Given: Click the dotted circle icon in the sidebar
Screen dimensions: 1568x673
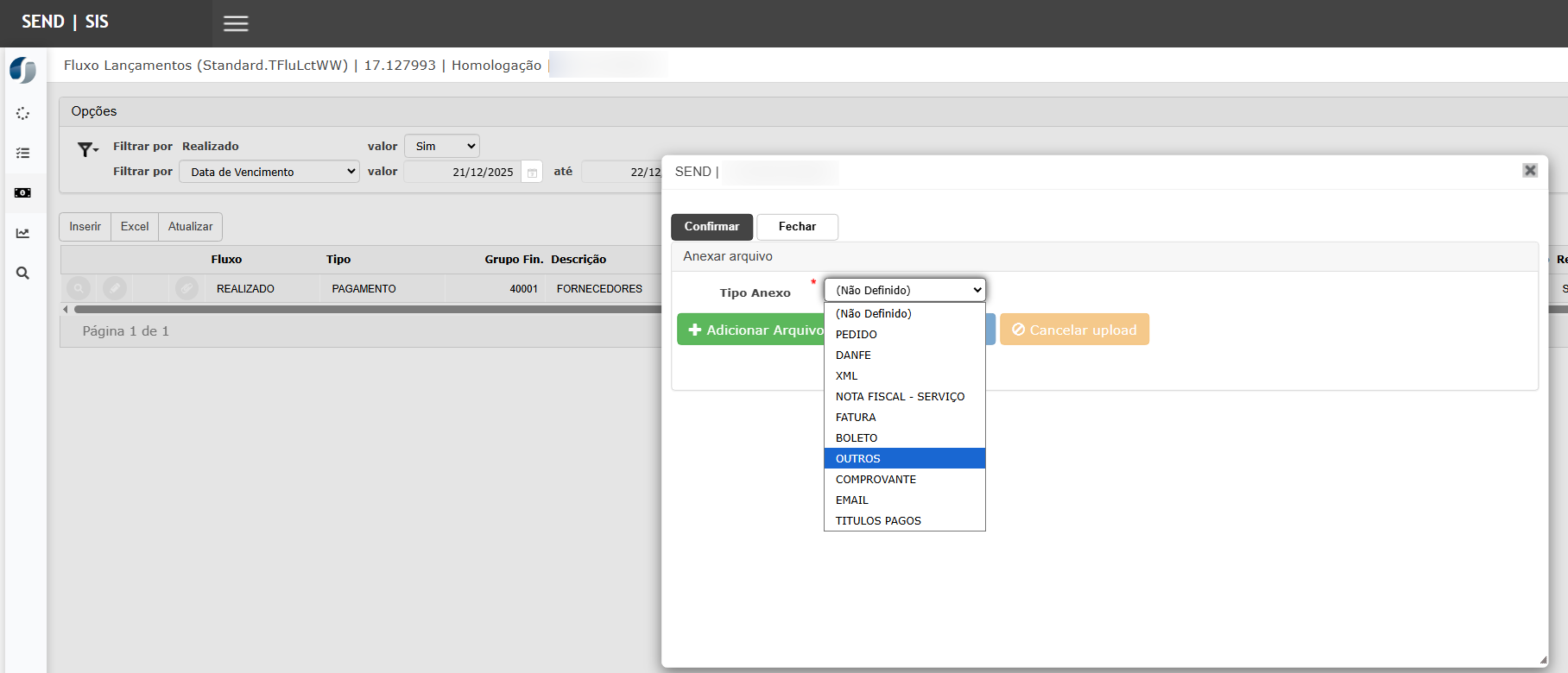Looking at the screenshot, I should point(23,113).
